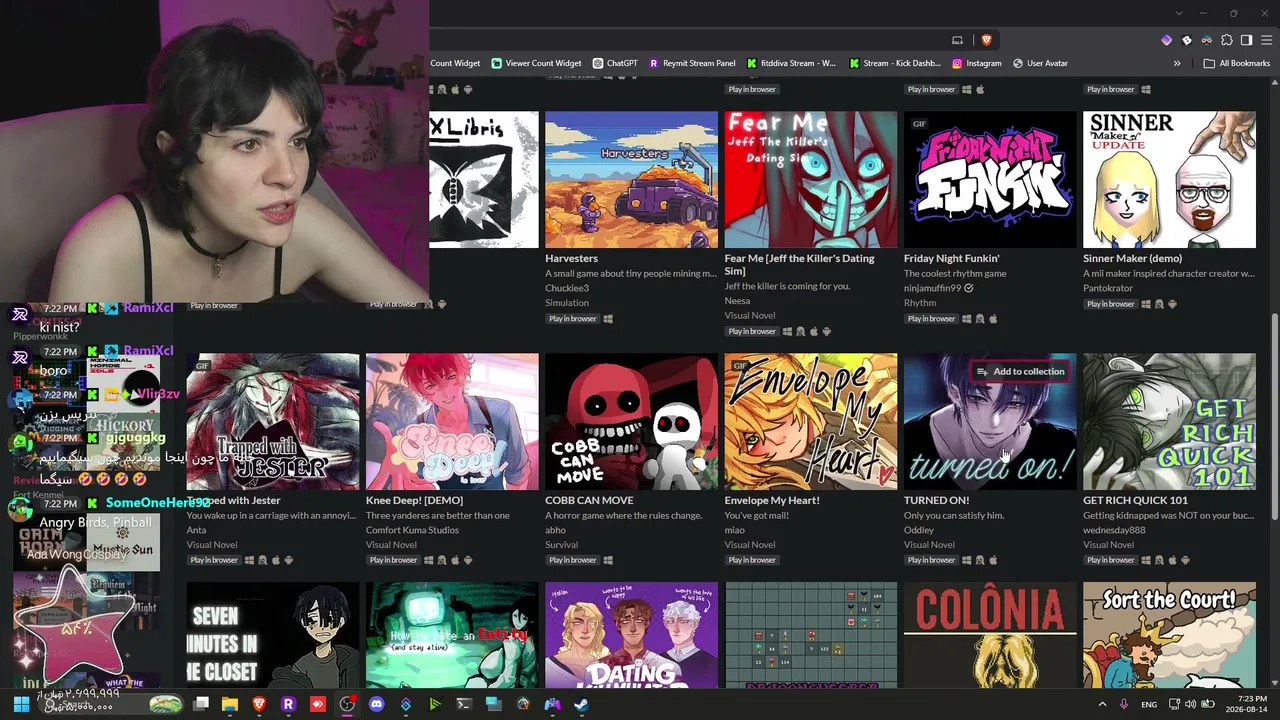Viewport: 1280px width, 720px height.
Task: Open the Stream - Kick Dashboard bookmark
Action: click(x=895, y=63)
